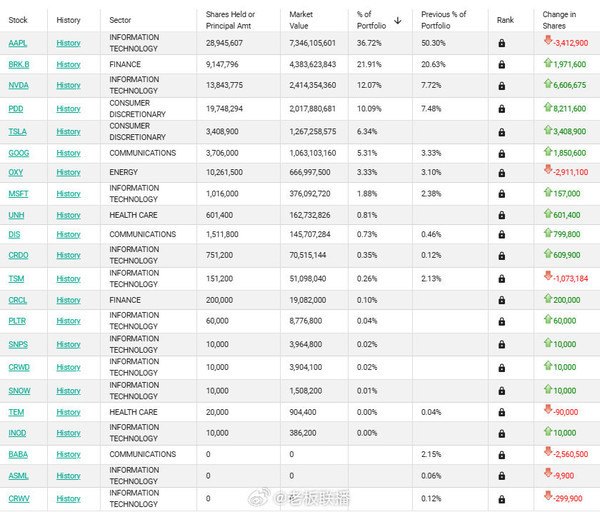Click red down arrow beside AAPL share change
The height and width of the screenshot is (512, 600).
[x=548, y=40]
